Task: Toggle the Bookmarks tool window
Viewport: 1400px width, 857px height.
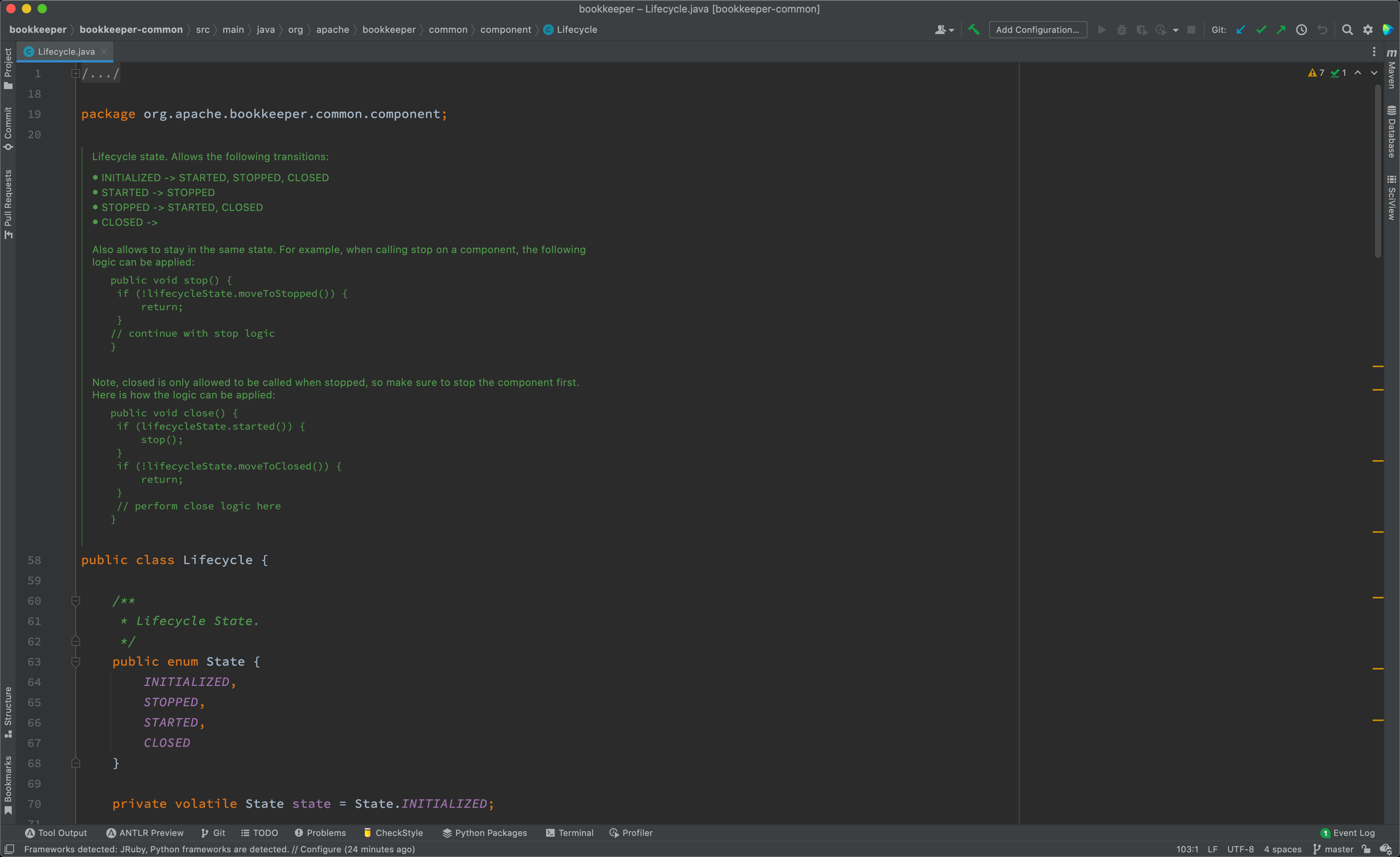Action: pyautogui.click(x=8, y=785)
